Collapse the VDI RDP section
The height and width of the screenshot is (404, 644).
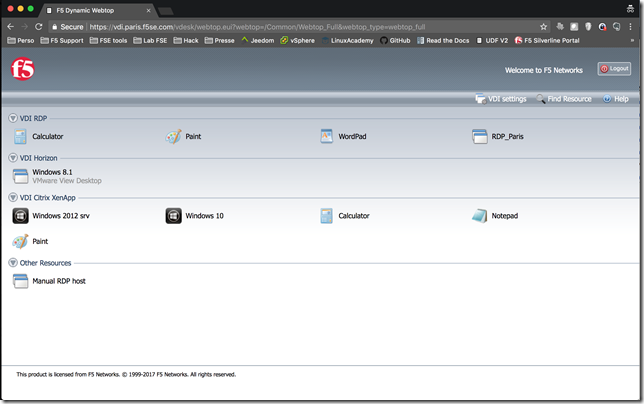click(x=13, y=118)
